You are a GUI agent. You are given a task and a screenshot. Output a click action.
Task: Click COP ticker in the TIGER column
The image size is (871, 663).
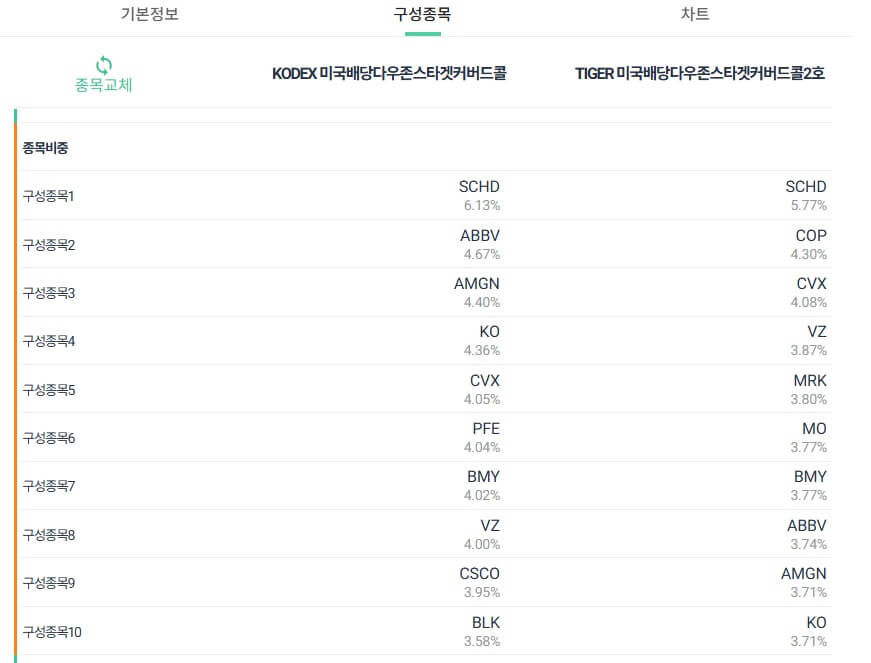point(811,235)
